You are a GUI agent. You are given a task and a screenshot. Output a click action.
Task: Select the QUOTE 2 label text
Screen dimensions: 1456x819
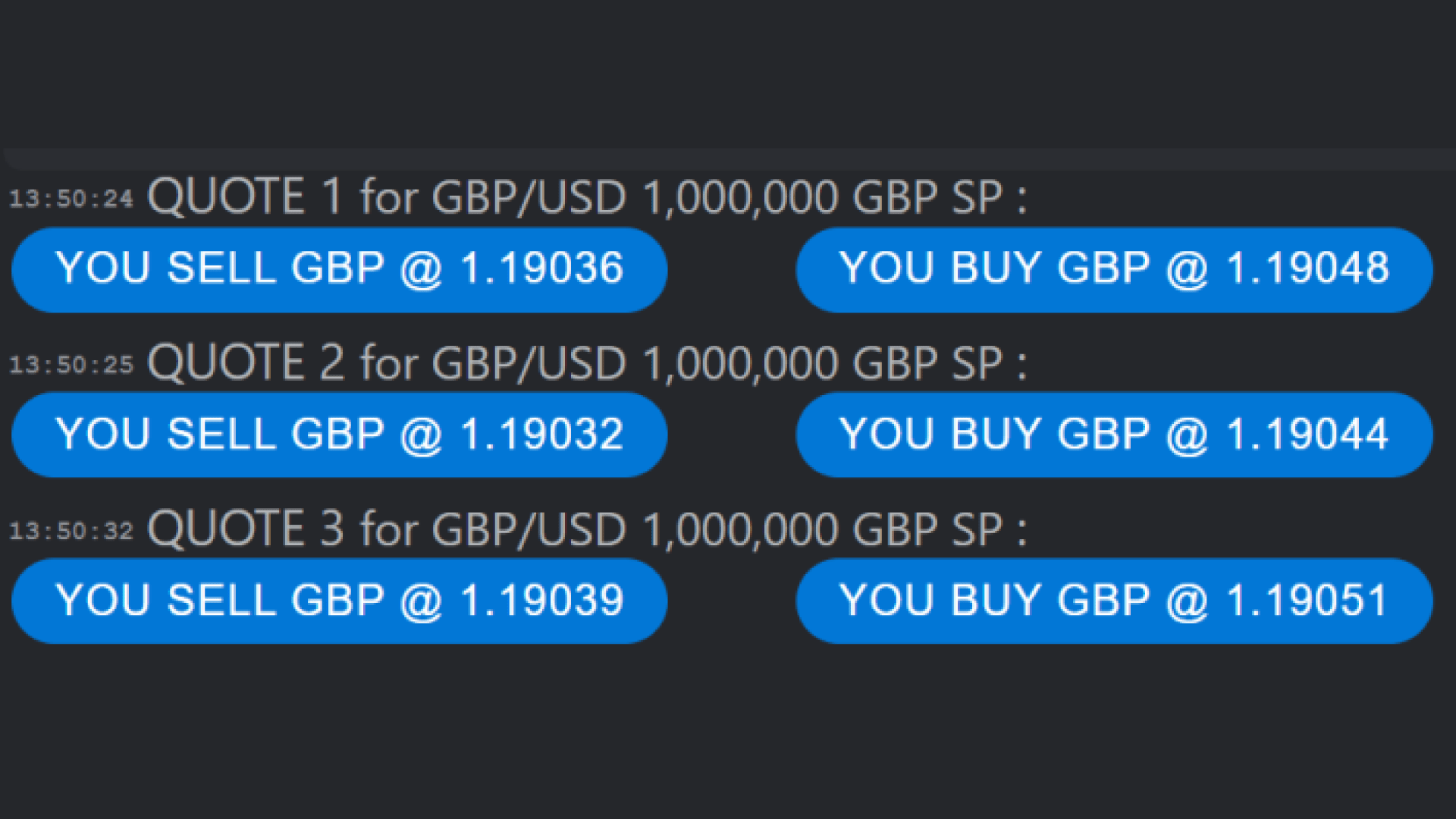245,362
